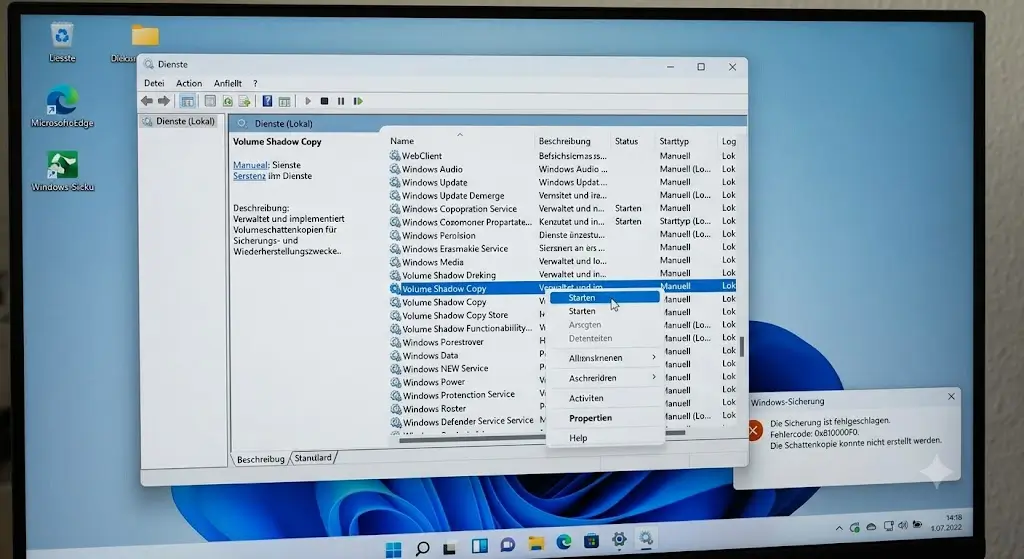Open taskbar Search magnifier
1024x559 pixels.
(423, 548)
